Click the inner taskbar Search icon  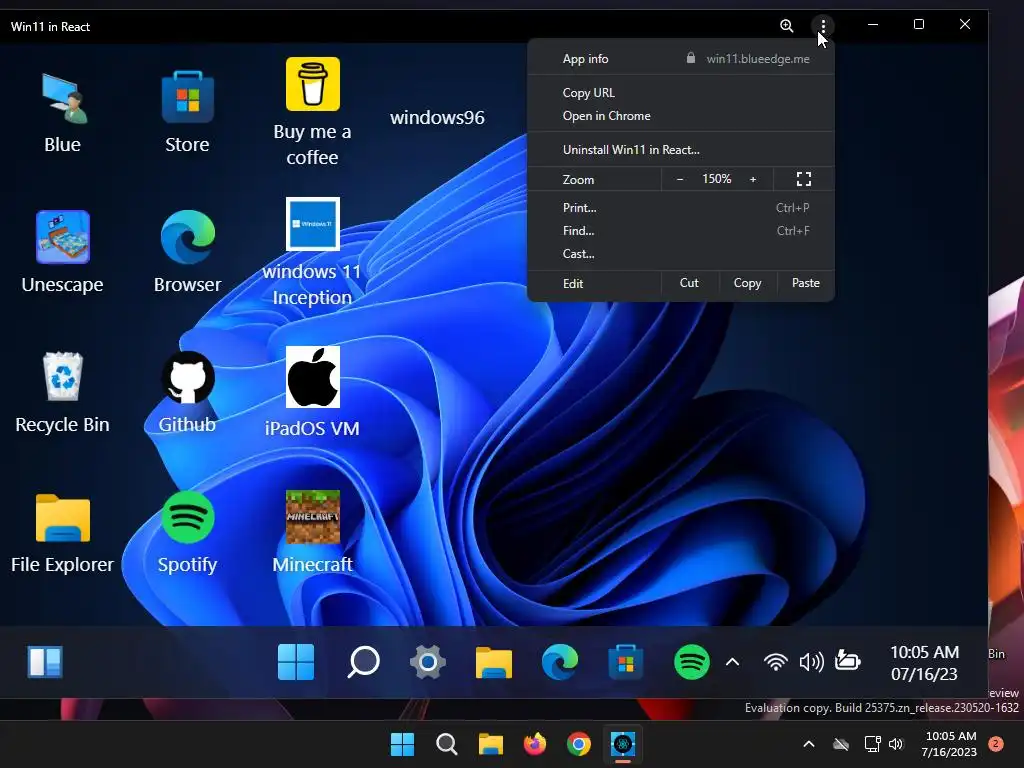pyautogui.click(x=363, y=662)
